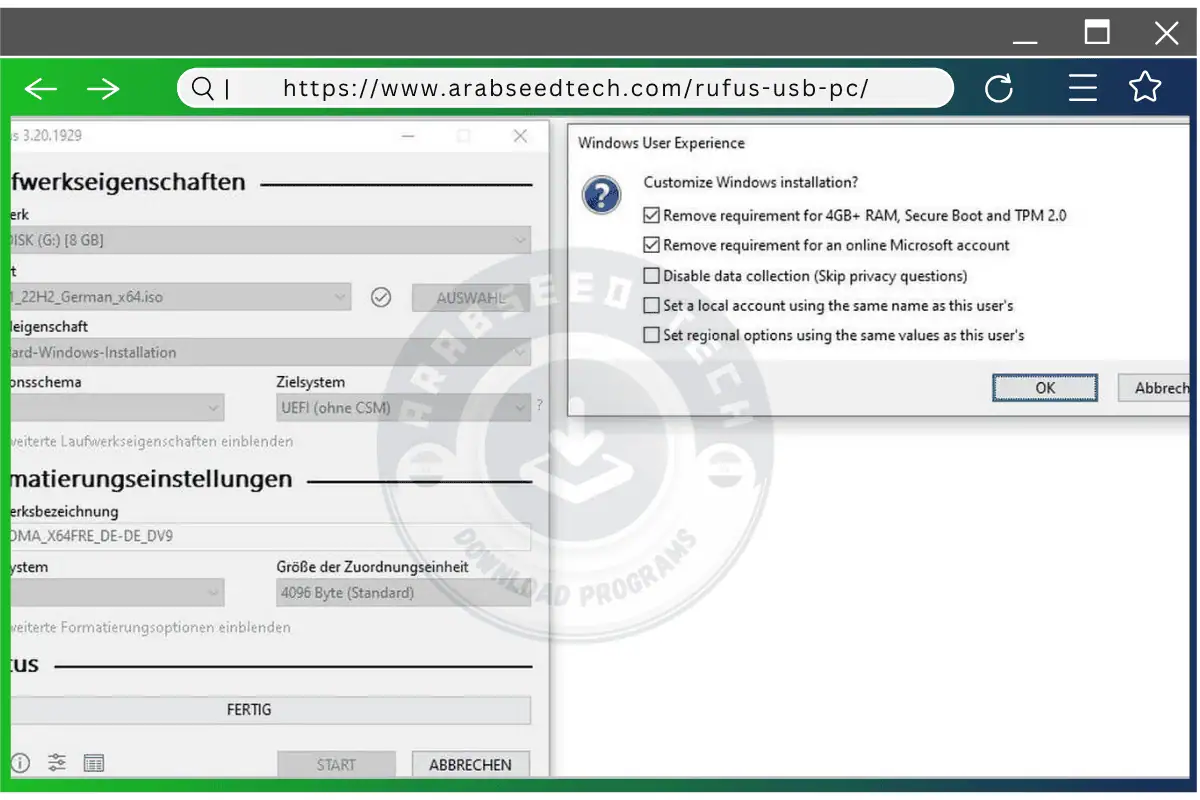
Task: Open Rufus settings sliders icon
Action: click(x=57, y=763)
